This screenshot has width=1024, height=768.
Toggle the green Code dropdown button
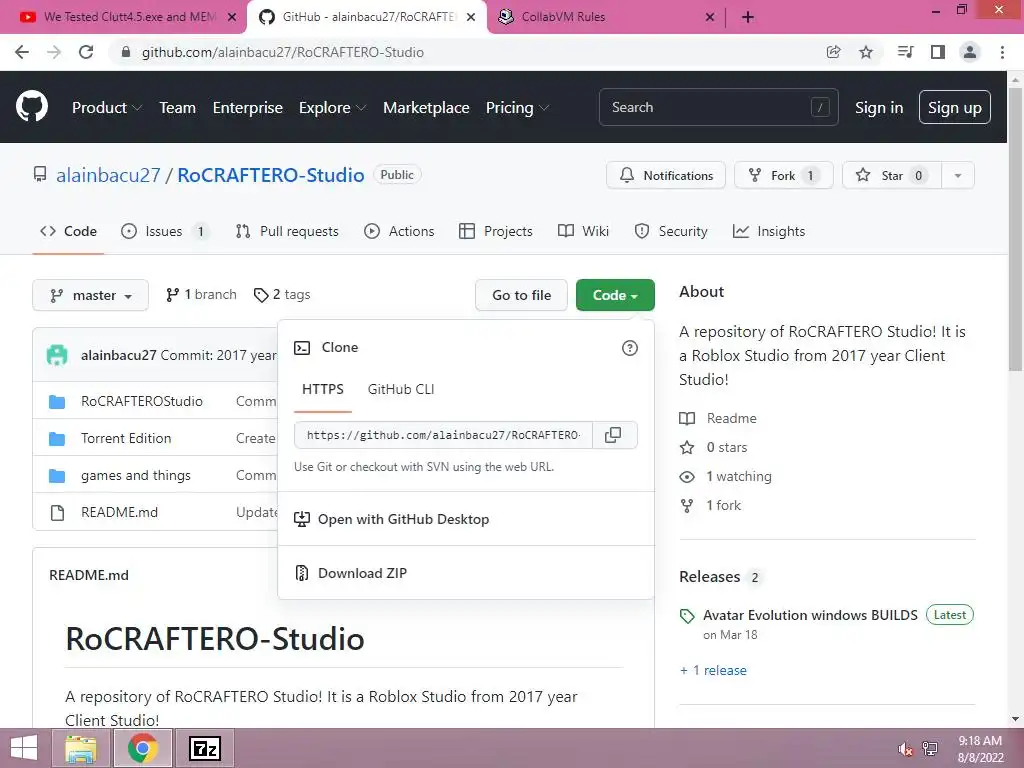point(615,295)
